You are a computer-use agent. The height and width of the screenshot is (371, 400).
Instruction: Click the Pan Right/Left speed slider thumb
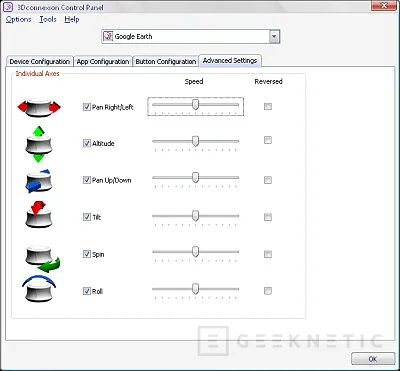pyautogui.click(x=196, y=104)
